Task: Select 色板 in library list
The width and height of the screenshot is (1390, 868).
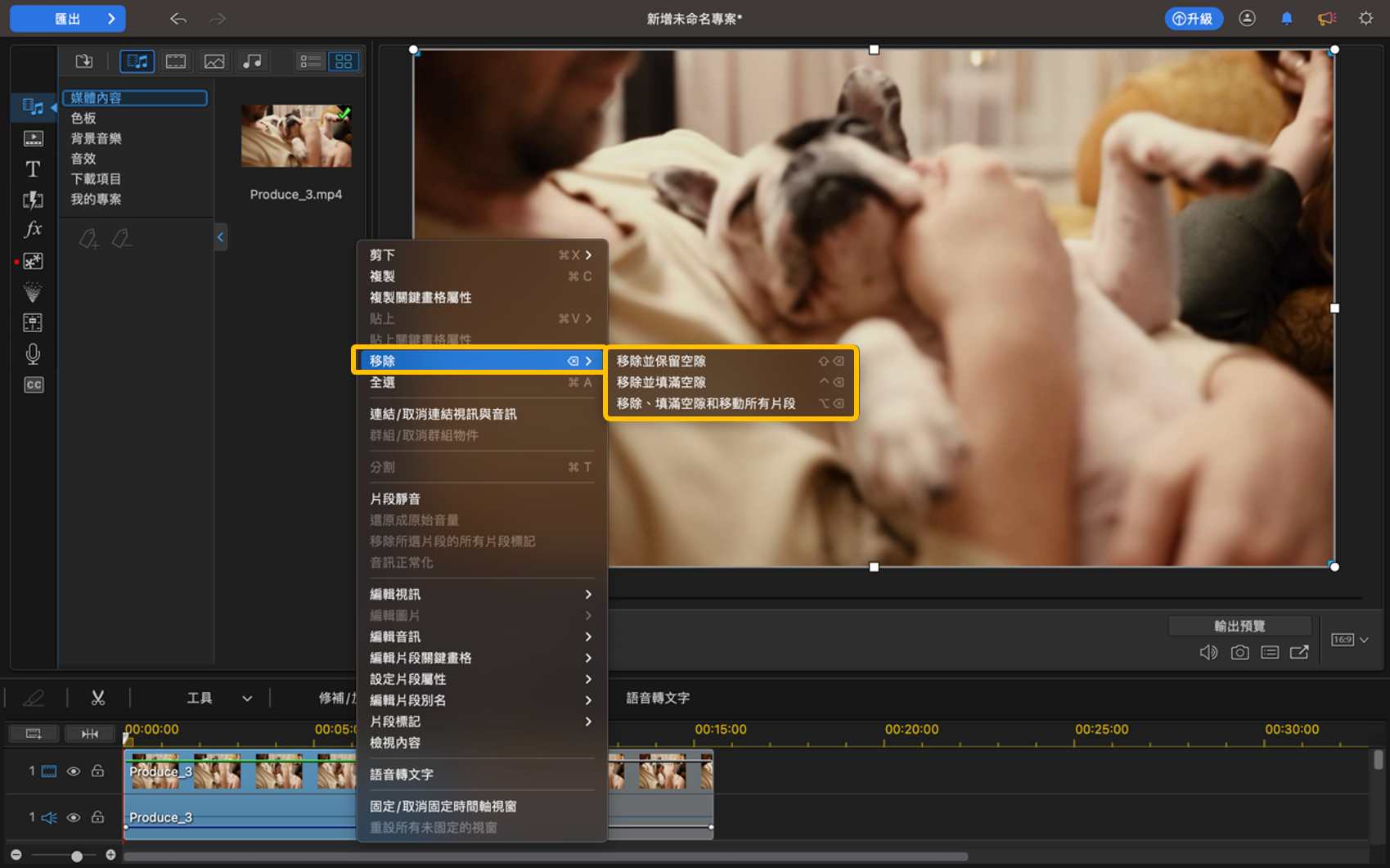Action: [83, 118]
